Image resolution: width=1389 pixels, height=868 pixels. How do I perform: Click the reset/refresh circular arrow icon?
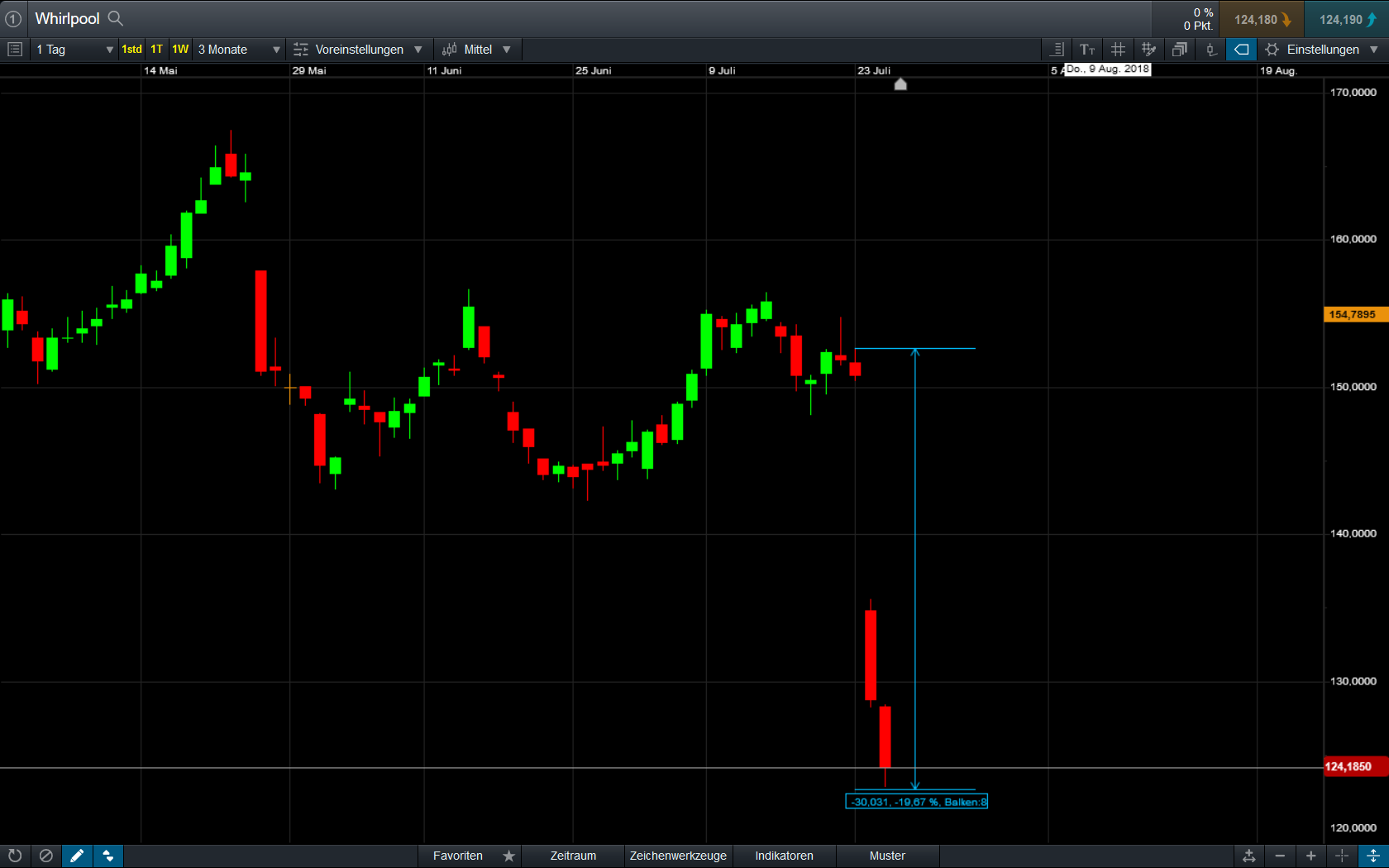(15, 856)
